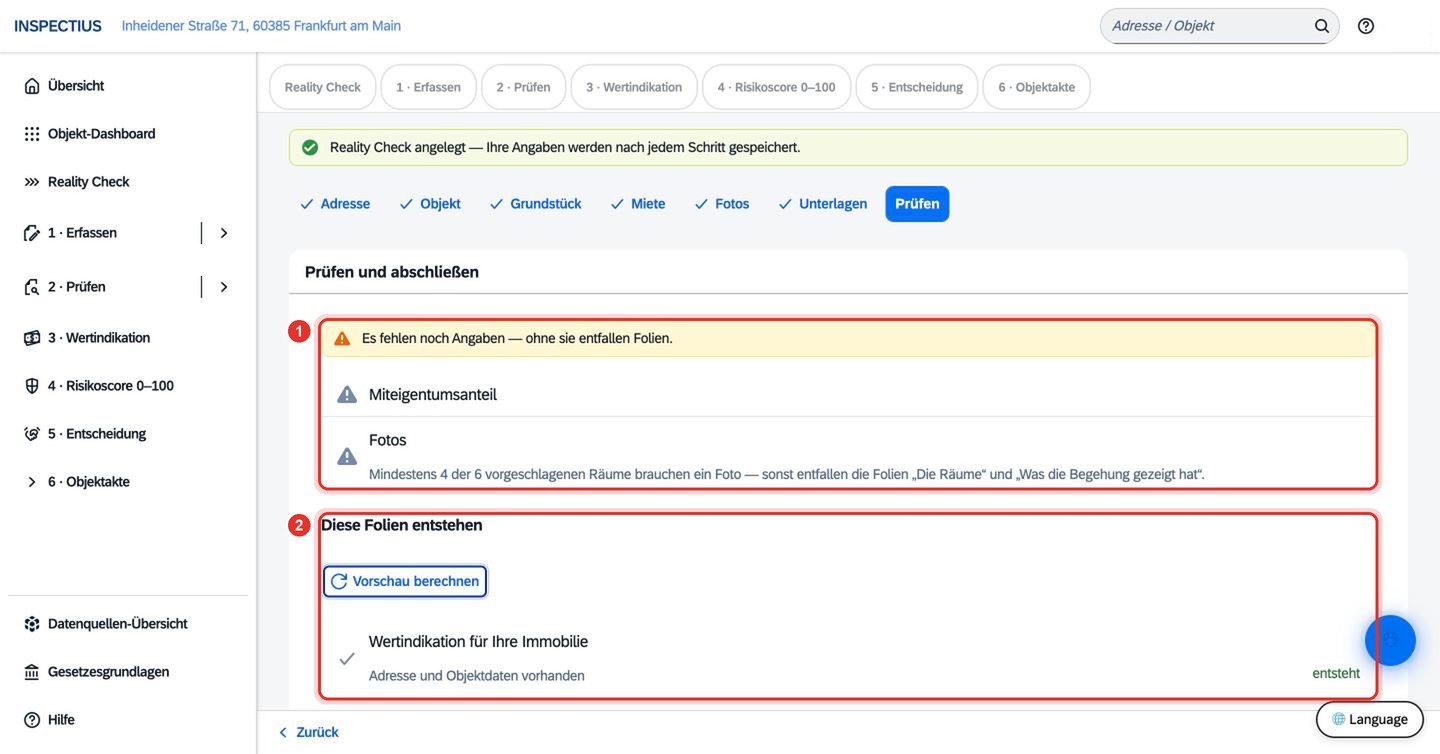Viewport: 1440px width, 754px height.
Task: Expand the 1 · Erfassen submenu chevron
Action: click(224, 233)
